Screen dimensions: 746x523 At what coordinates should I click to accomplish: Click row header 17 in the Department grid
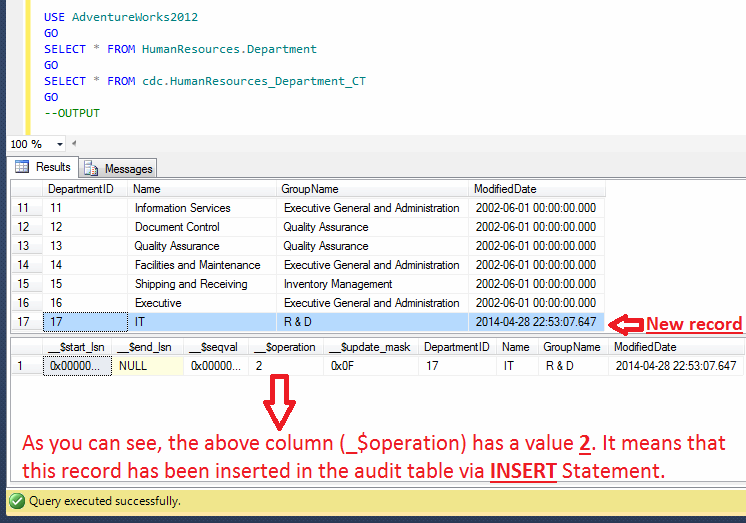(x=23, y=322)
